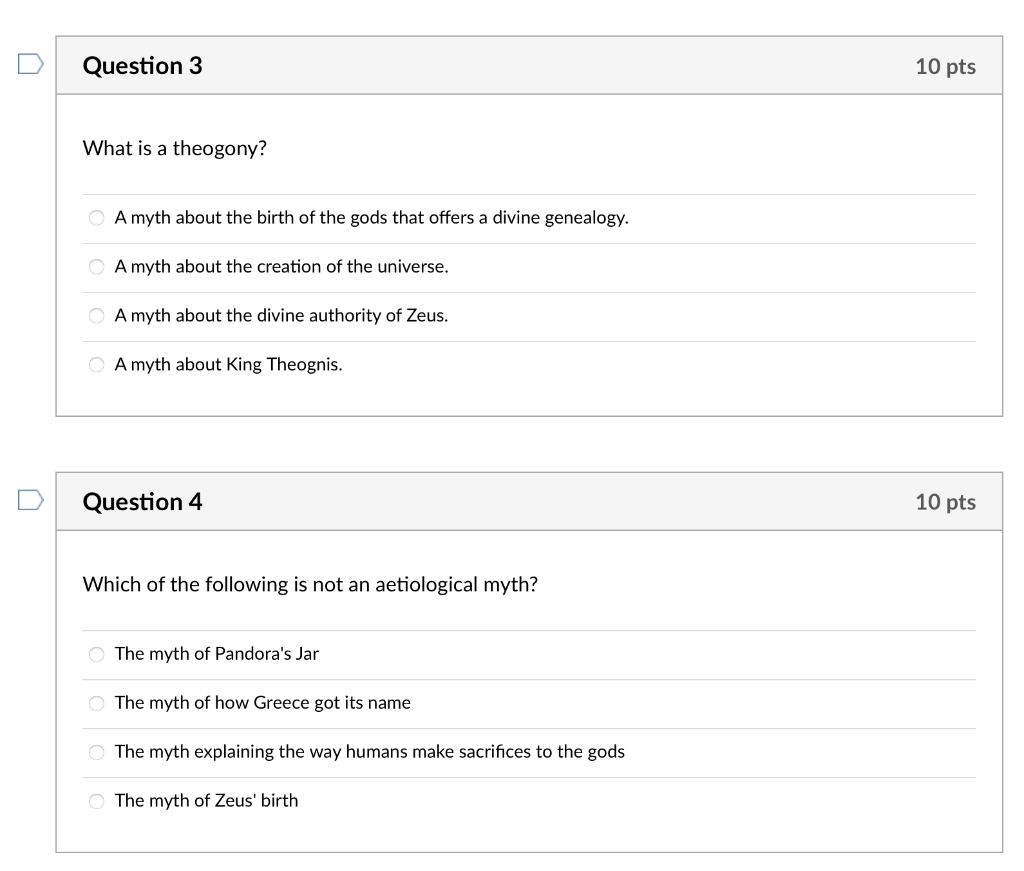The height and width of the screenshot is (871, 1024).
Task: Pick the 'King Theognis' answer
Action: click(x=97, y=365)
